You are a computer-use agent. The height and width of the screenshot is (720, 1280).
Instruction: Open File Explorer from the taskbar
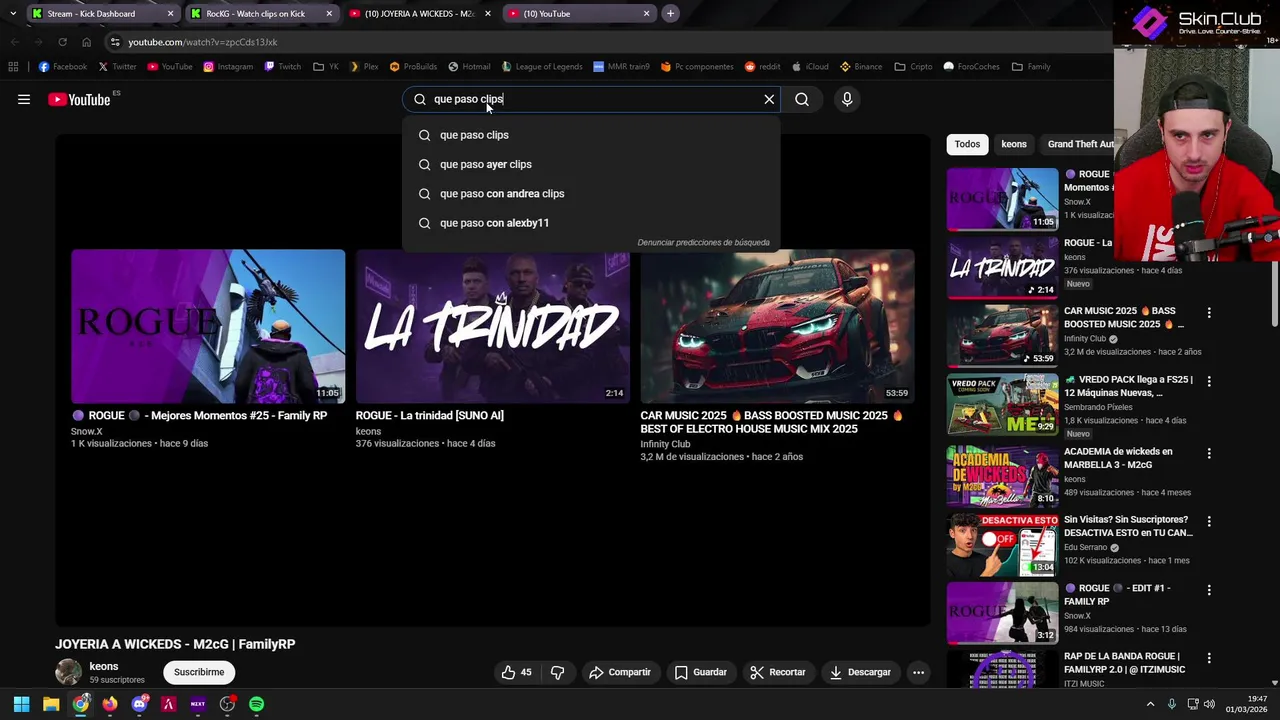[51, 704]
